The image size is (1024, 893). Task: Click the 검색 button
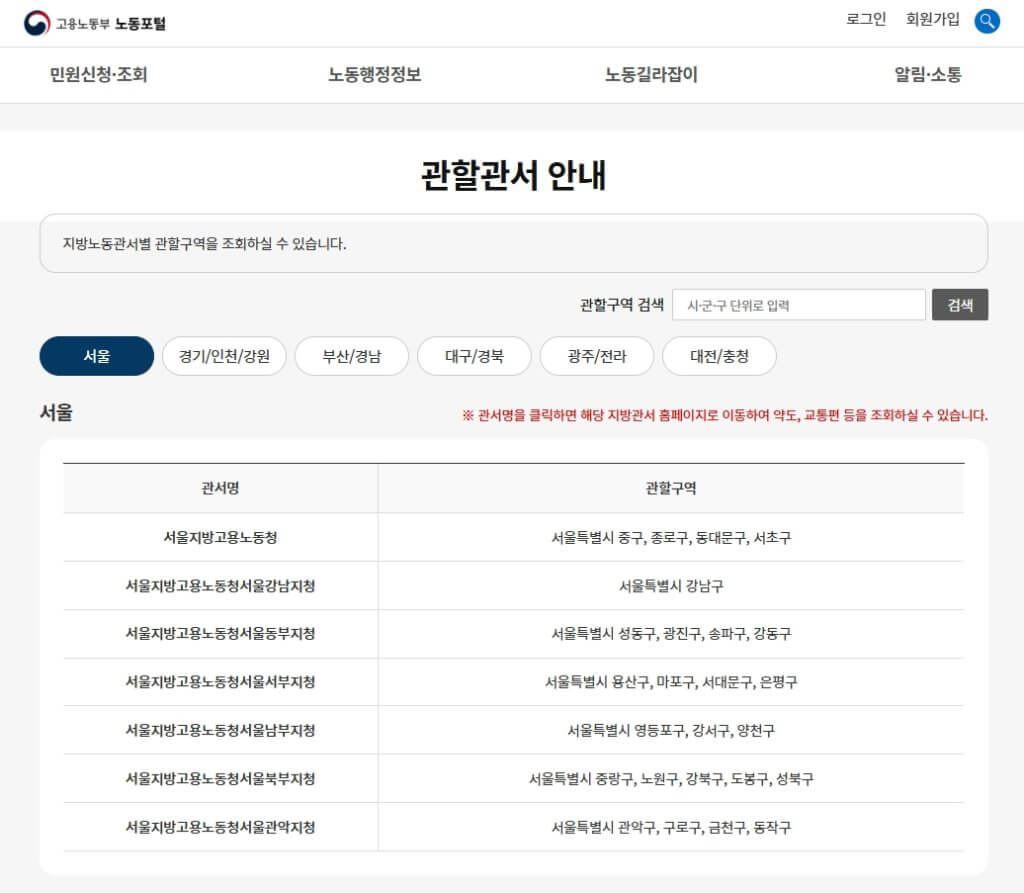click(960, 305)
